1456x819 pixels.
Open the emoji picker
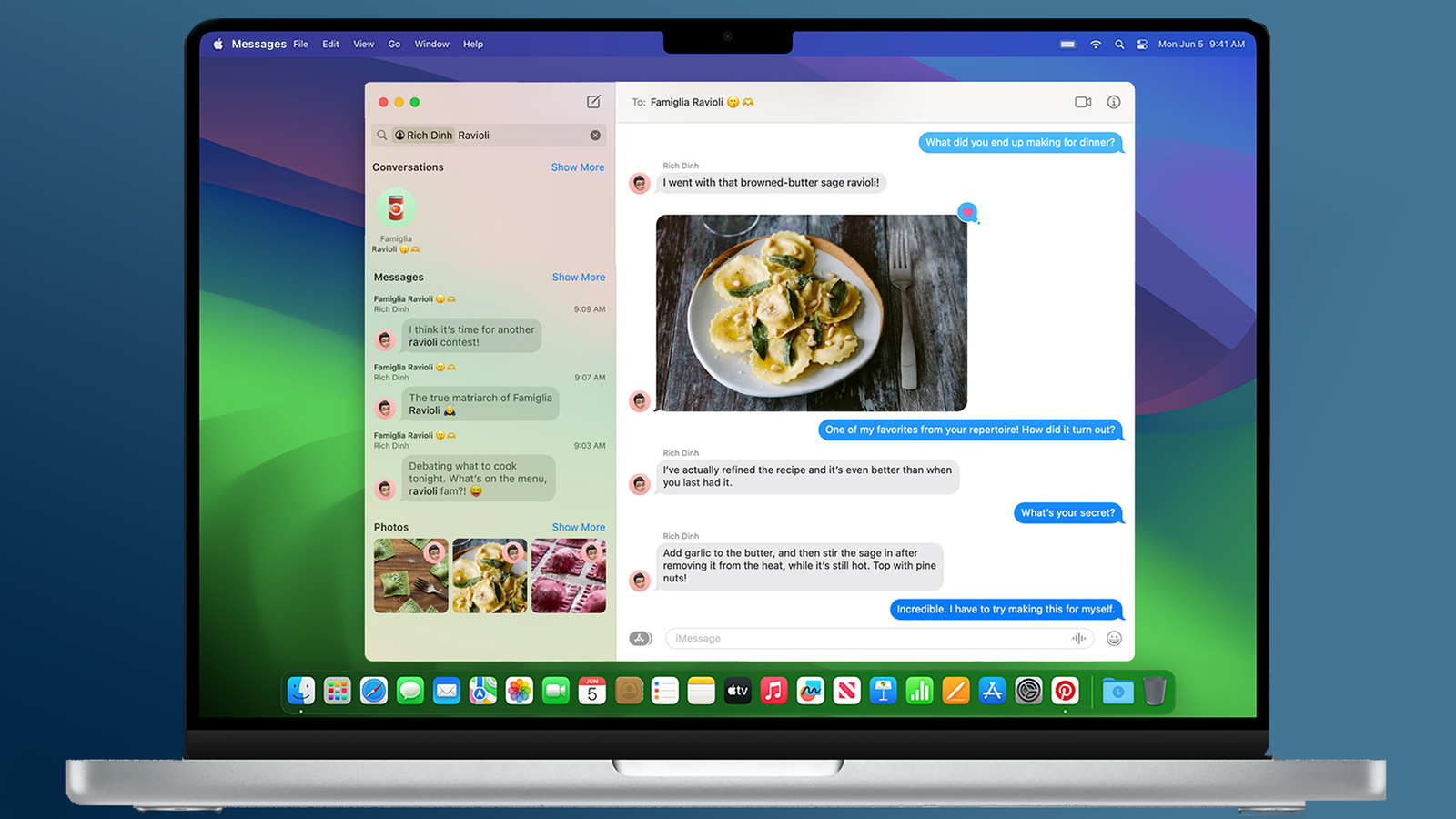1114,638
